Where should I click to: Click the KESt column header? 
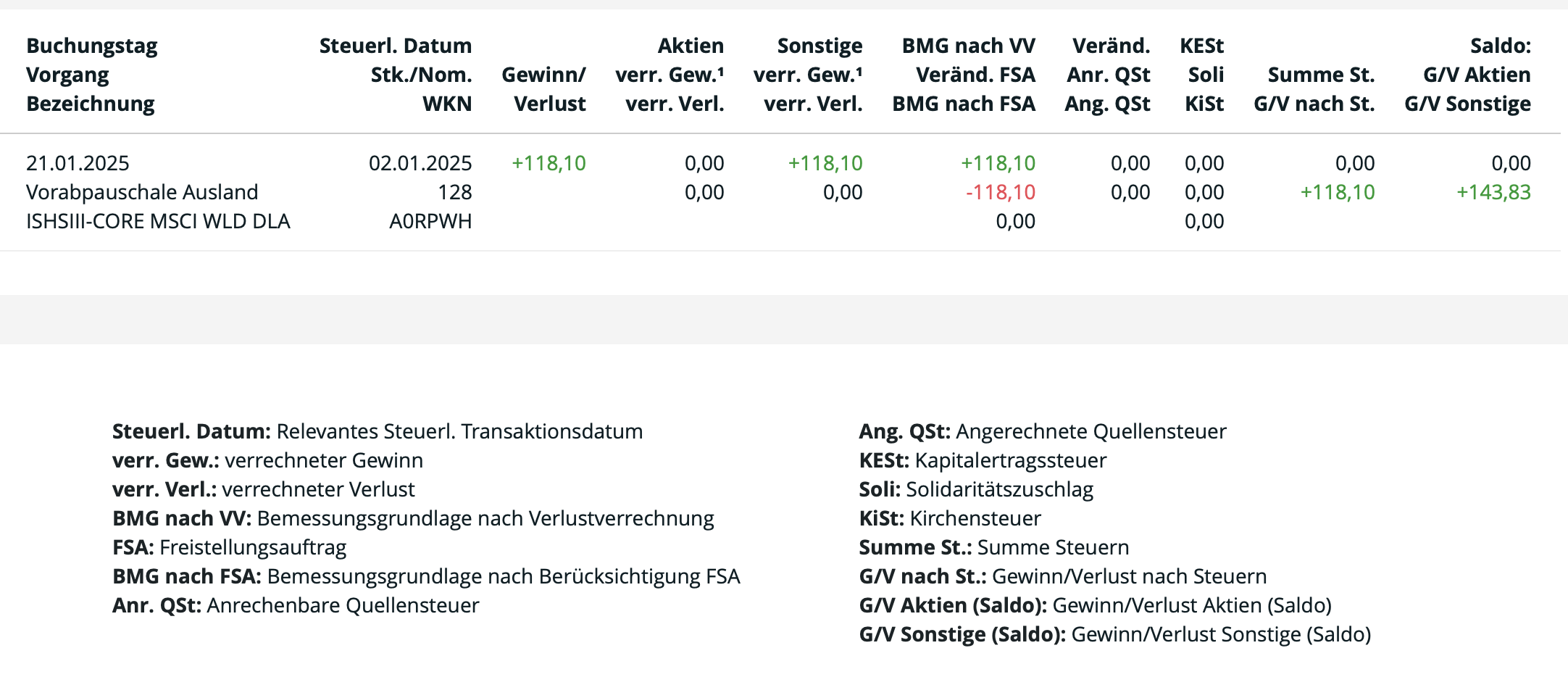[1201, 46]
